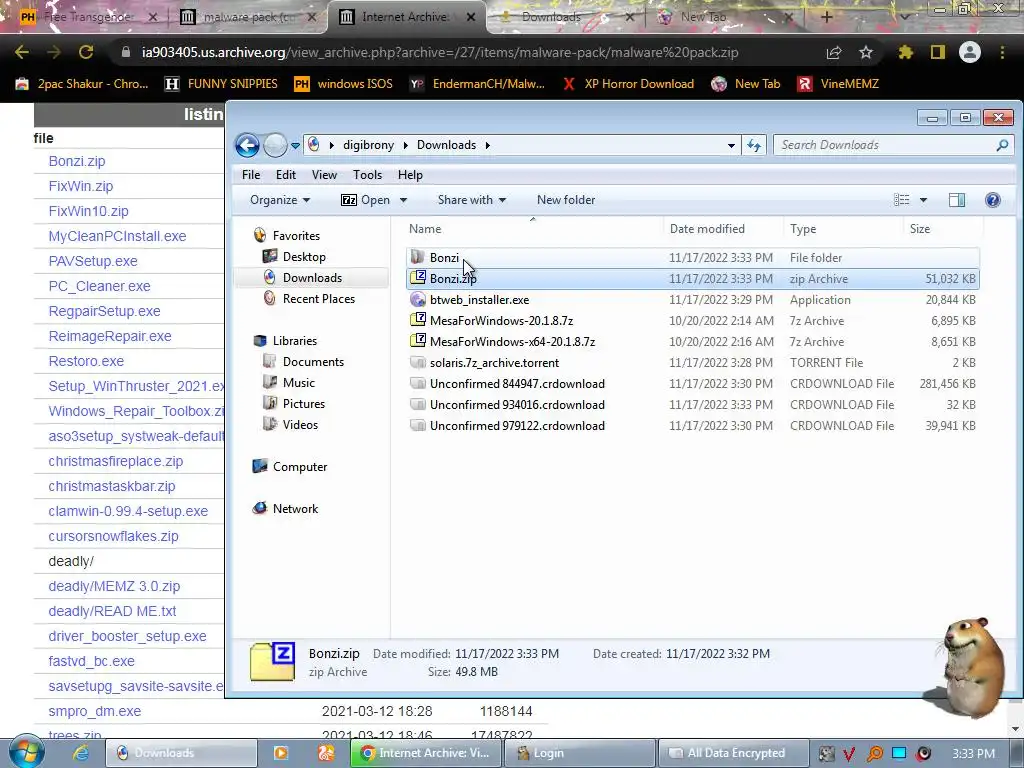Open the Tools menu in Explorer
The height and width of the screenshot is (768, 1024).
click(367, 174)
